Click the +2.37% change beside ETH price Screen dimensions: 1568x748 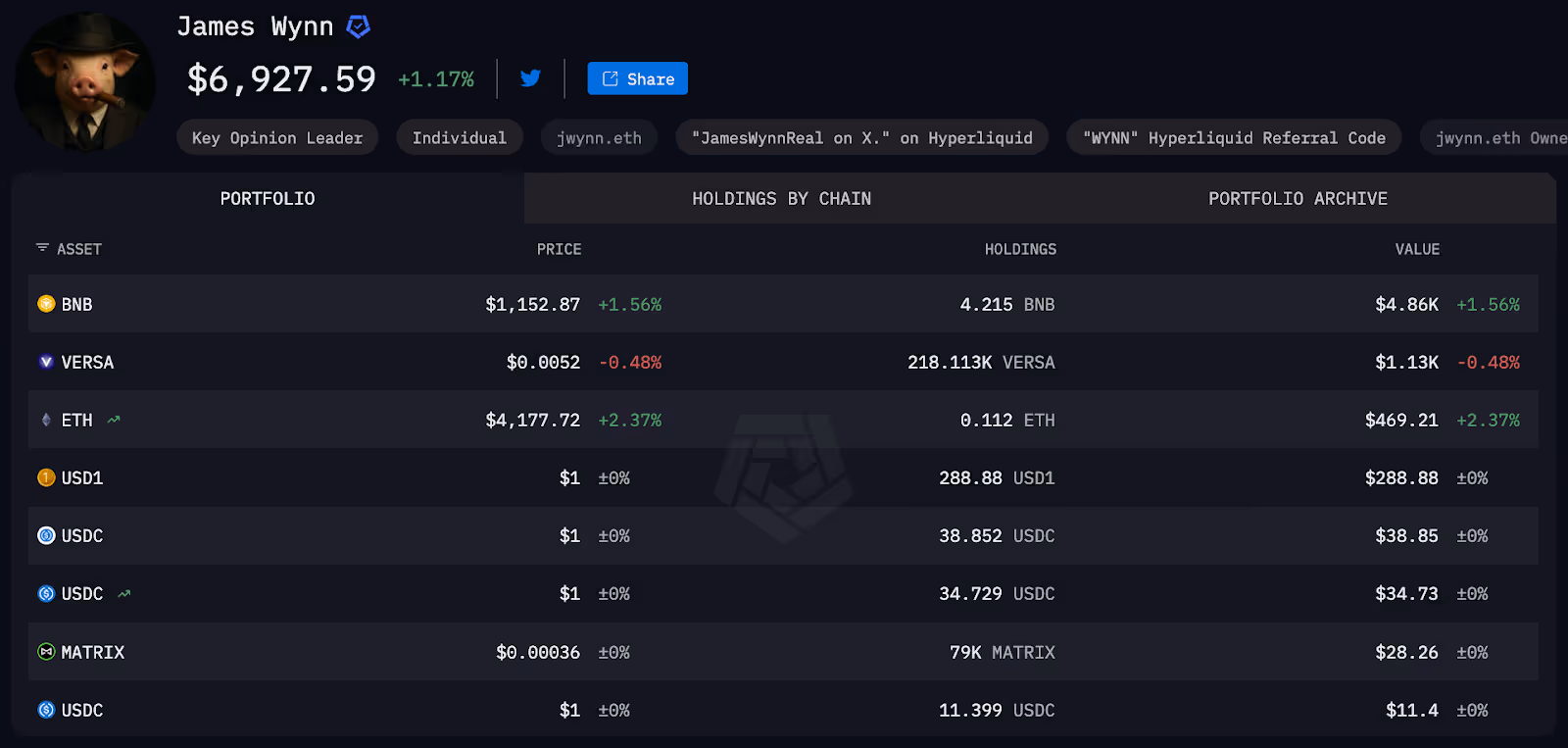tap(630, 420)
